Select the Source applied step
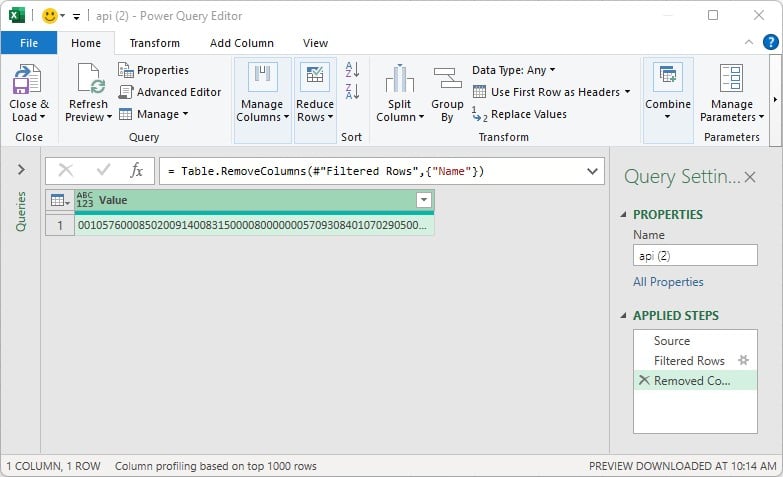The image size is (783, 477). pyautogui.click(x=672, y=341)
